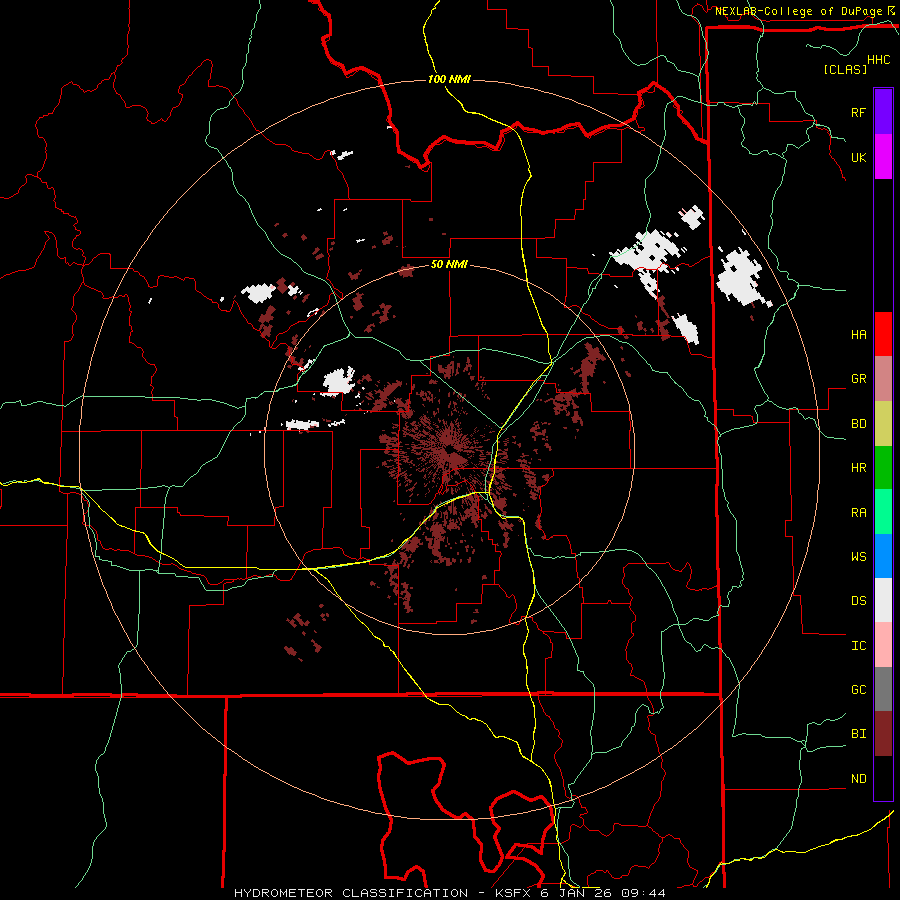Click the "HA" legend label

click(858, 335)
